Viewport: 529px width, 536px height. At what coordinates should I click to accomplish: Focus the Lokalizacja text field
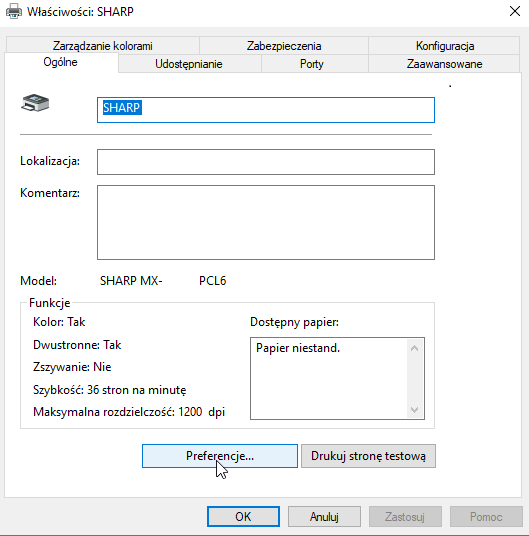266,162
